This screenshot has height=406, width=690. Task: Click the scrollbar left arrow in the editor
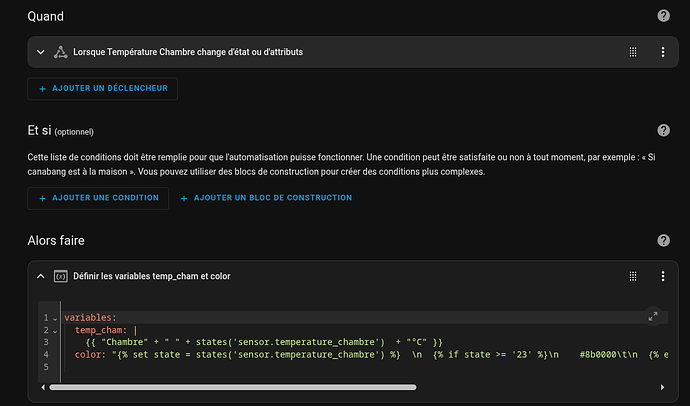[x=43, y=387]
